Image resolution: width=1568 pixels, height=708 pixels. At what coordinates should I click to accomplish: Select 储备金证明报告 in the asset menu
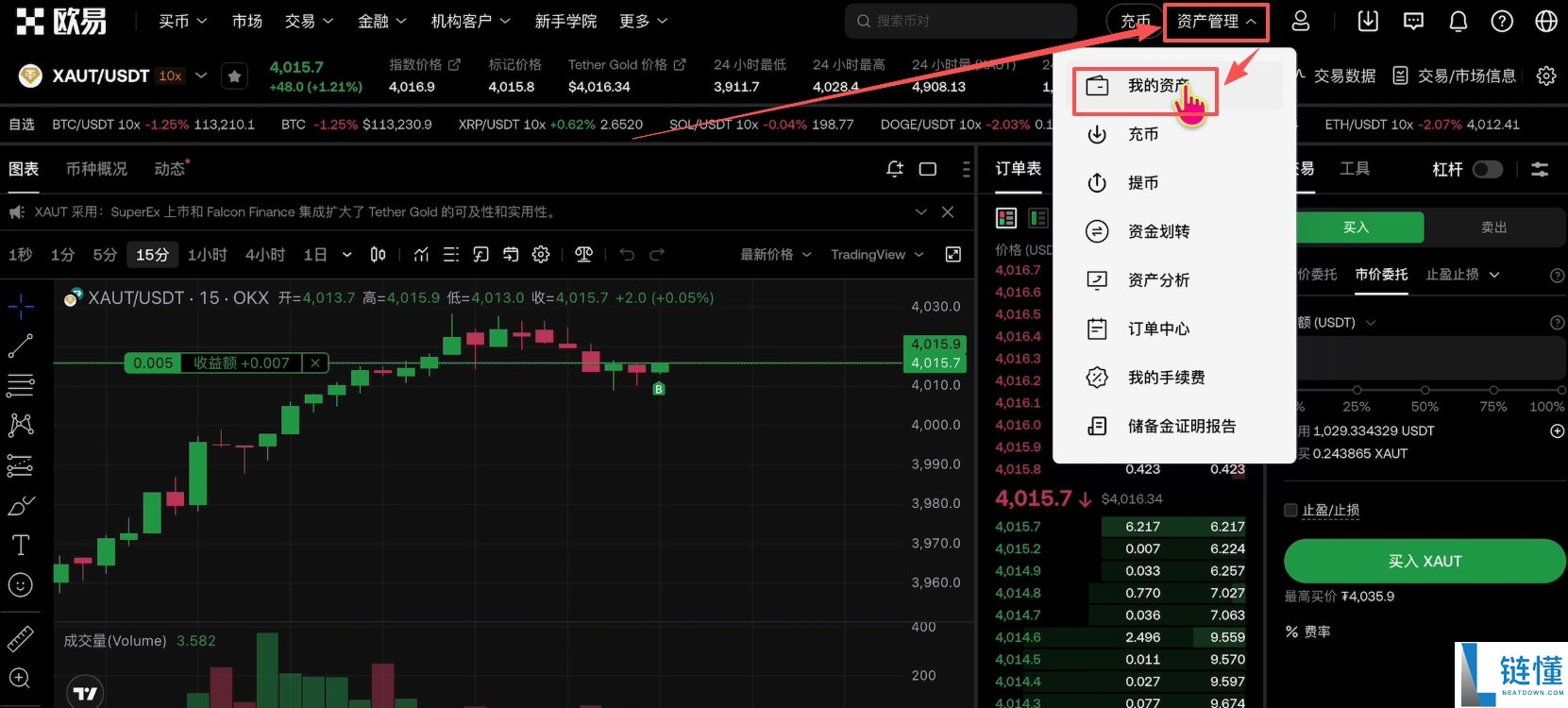tap(1182, 426)
